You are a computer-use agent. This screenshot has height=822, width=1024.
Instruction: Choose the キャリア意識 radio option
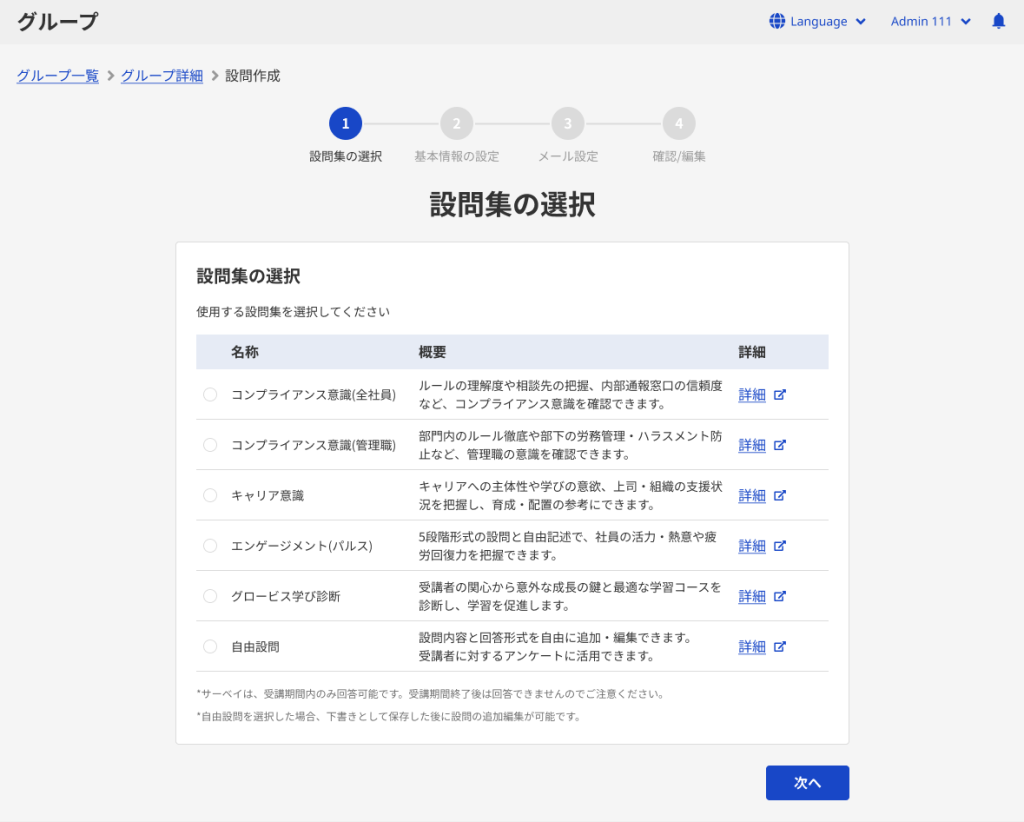click(x=210, y=496)
